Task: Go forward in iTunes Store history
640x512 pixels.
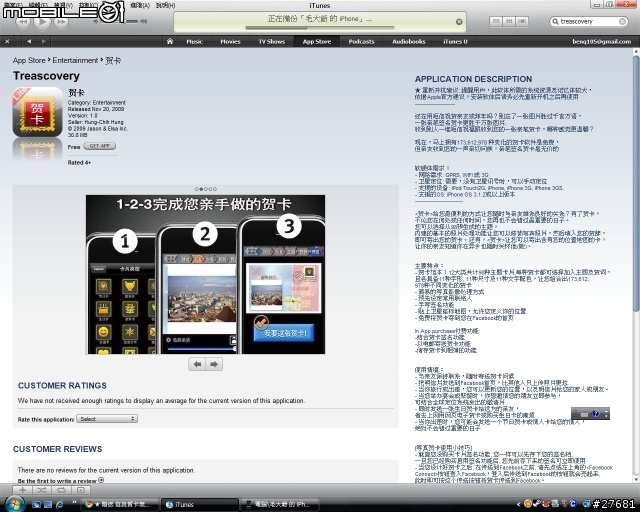Action: (44, 41)
